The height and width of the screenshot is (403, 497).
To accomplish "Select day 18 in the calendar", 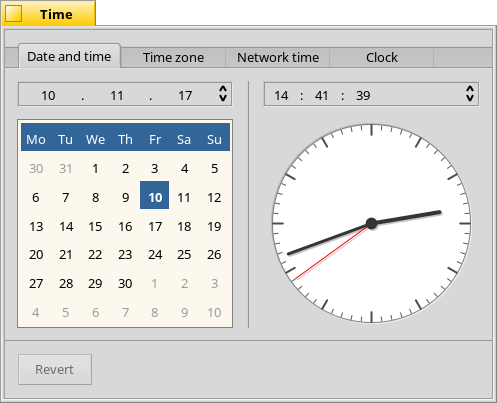I will pos(184,227).
